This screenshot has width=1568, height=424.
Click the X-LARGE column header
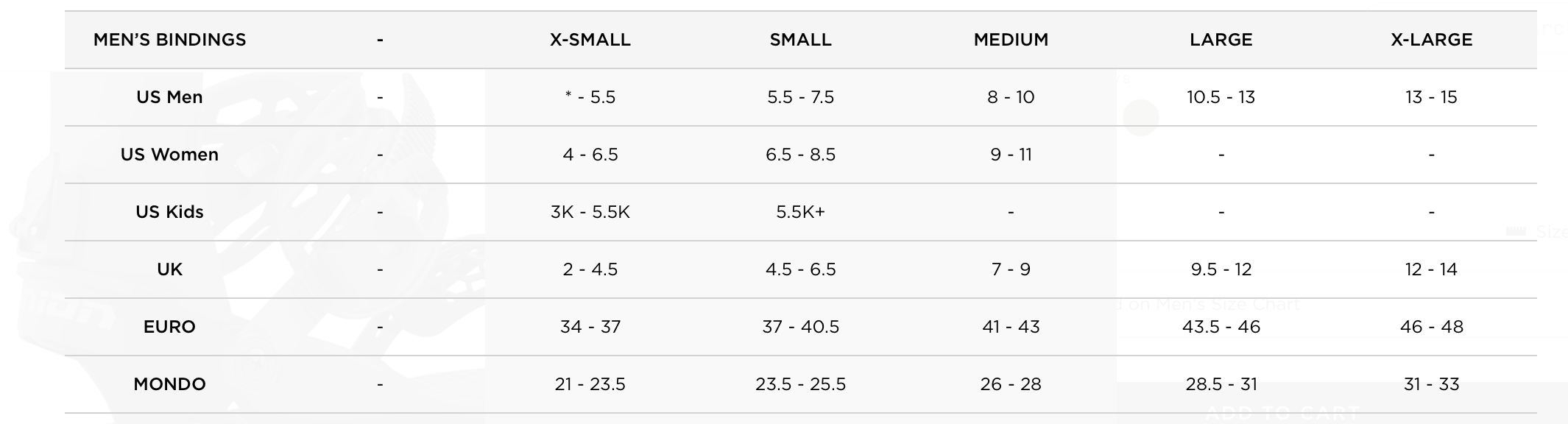[x=1432, y=40]
